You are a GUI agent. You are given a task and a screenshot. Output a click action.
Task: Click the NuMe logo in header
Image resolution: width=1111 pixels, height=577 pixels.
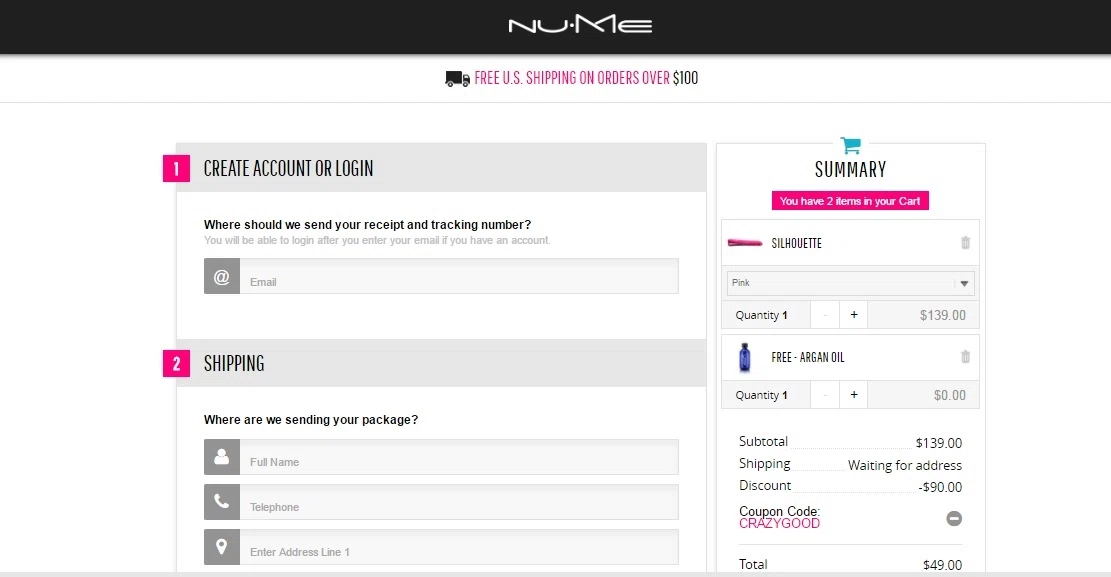580,26
